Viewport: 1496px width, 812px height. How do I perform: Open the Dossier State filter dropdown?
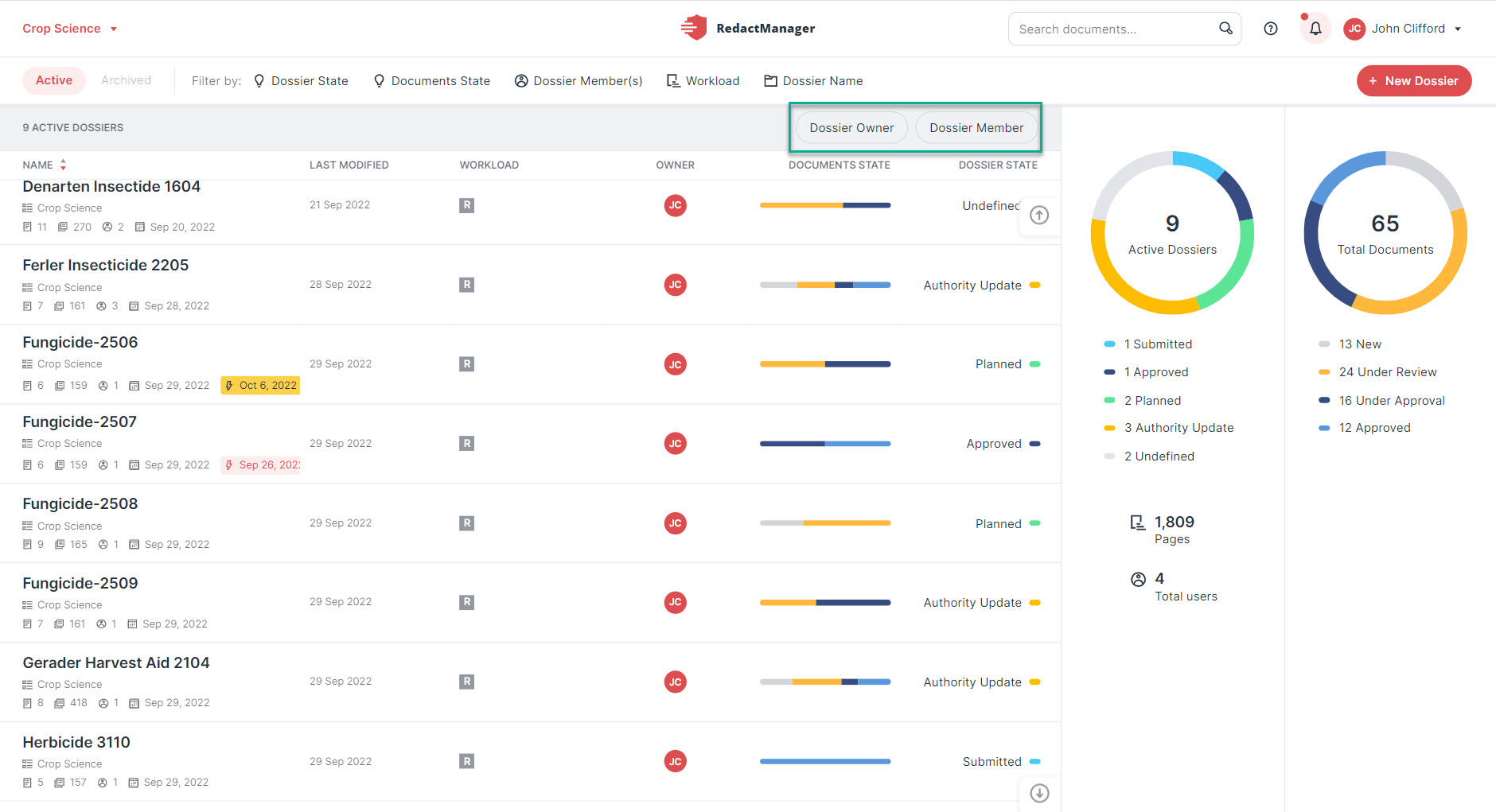tap(301, 81)
